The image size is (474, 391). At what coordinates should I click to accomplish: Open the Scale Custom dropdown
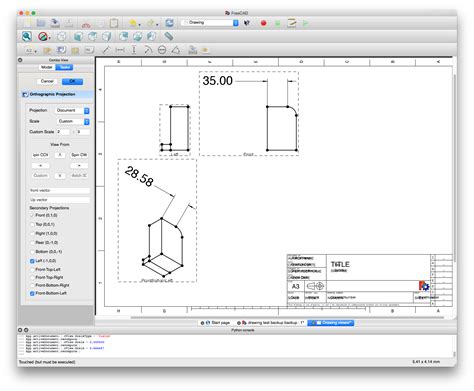[73, 121]
